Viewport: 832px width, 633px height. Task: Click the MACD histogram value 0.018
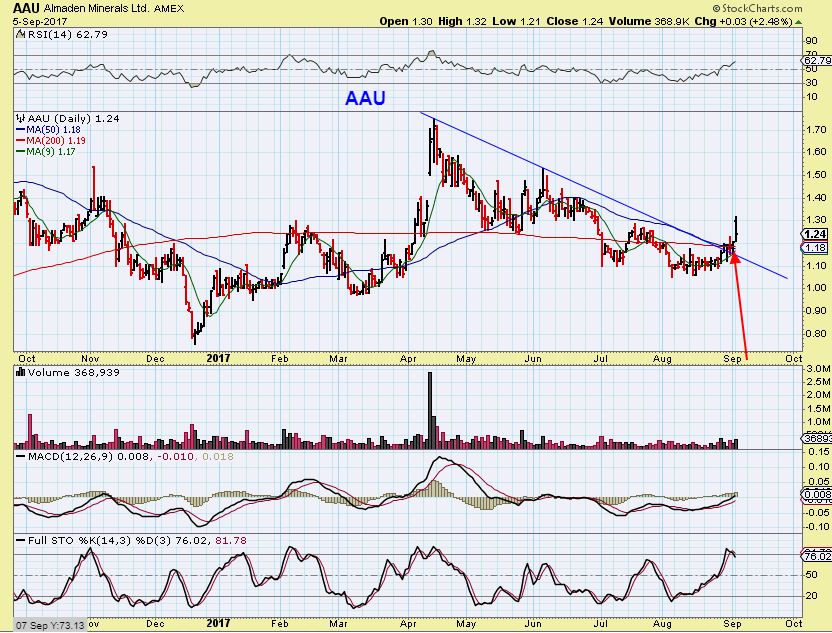coord(218,457)
